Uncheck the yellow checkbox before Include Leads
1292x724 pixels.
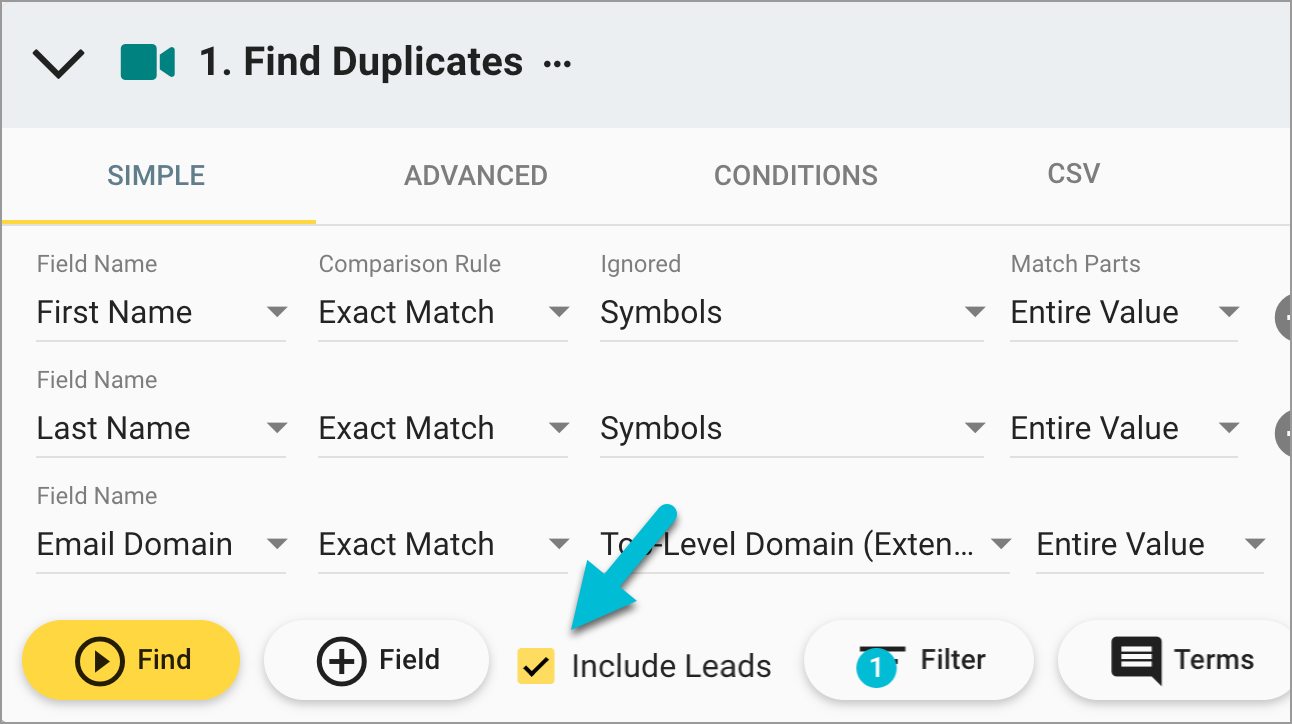pyautogui.click(x=537, y=665)
